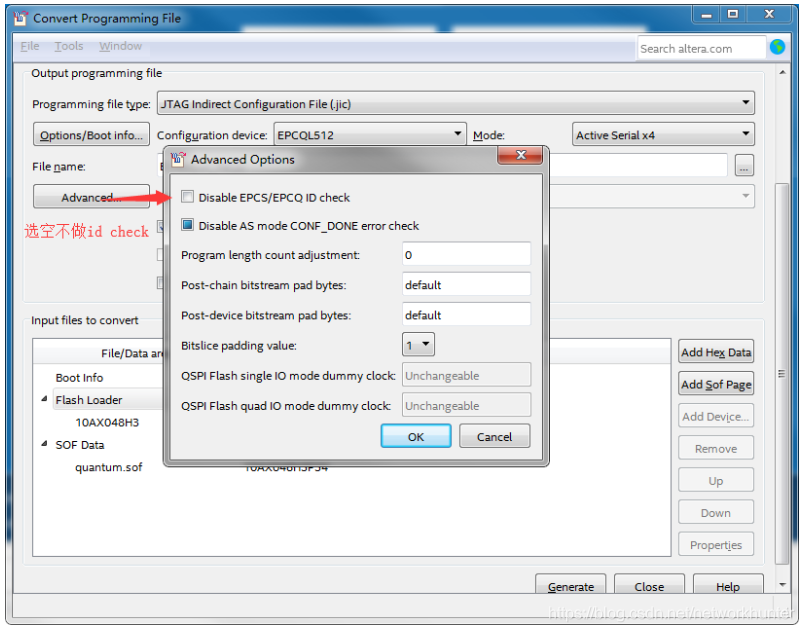Collapse the Flash Loader tree node
The image size is (805, 632).
click(x=44, y=399)
